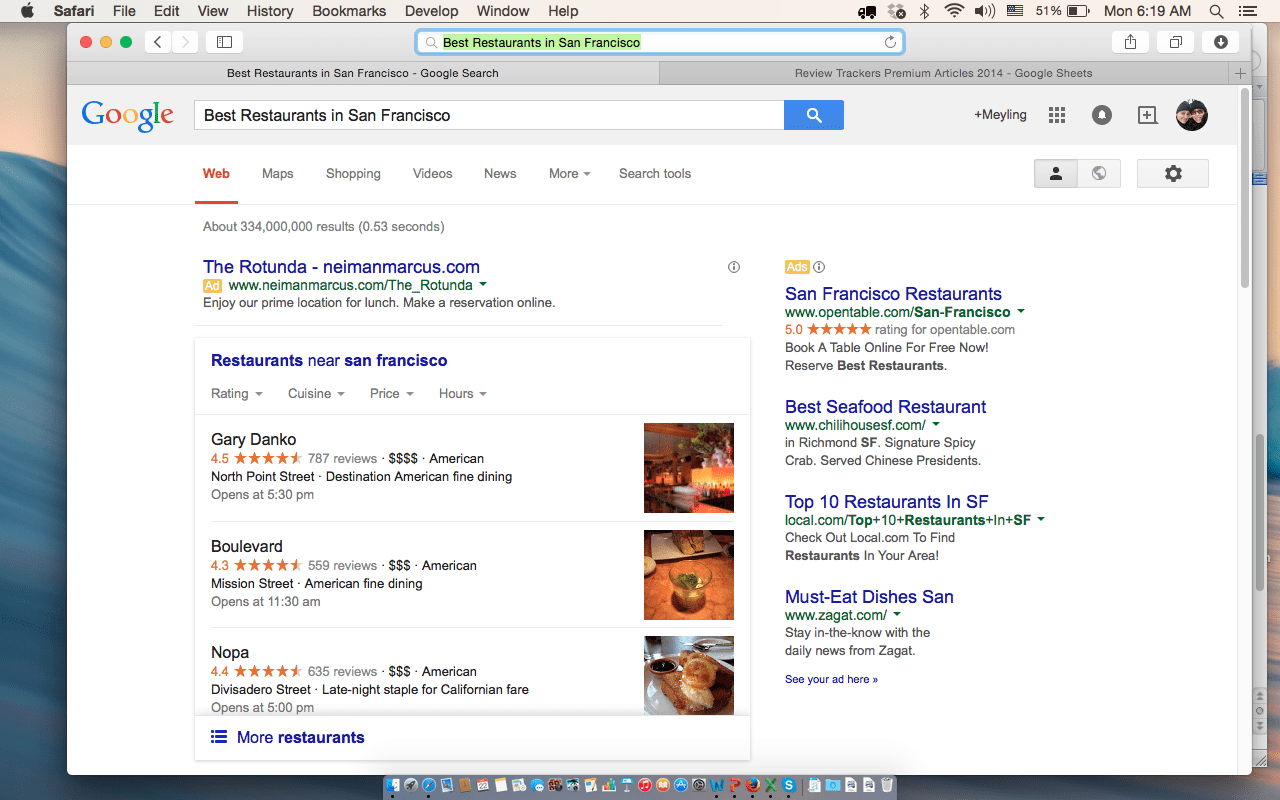Open the Google search settings gear
This screenshot has height=800, width=1280.
pos(1173,173)
